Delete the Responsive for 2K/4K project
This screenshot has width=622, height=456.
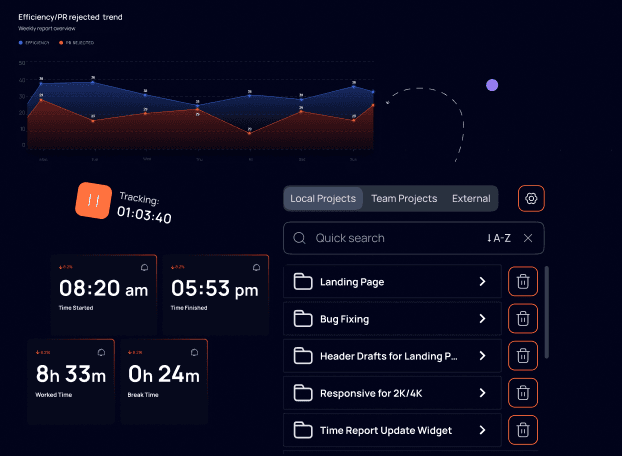(523, 393)
